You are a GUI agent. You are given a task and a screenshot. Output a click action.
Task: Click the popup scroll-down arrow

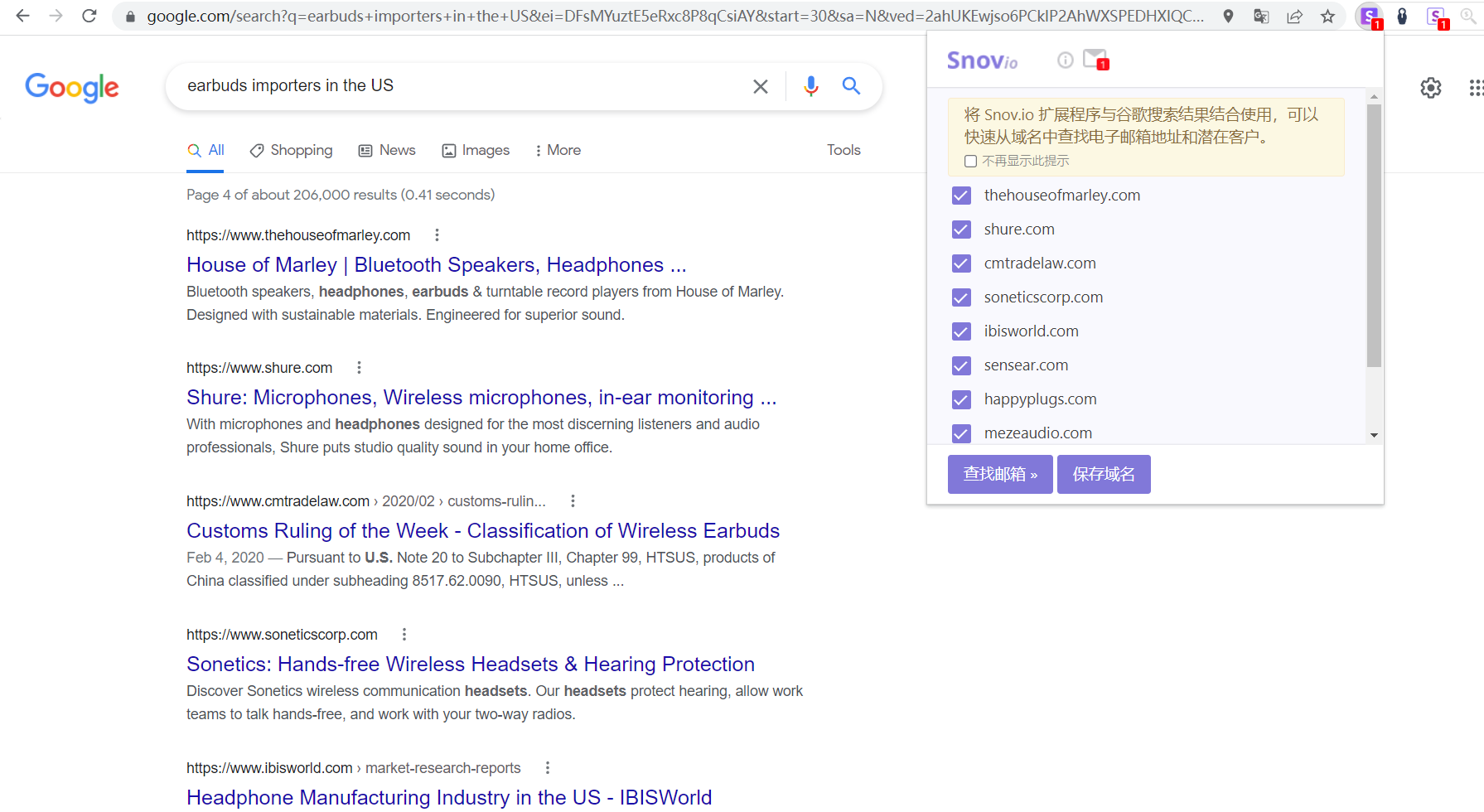(1374, 435)
